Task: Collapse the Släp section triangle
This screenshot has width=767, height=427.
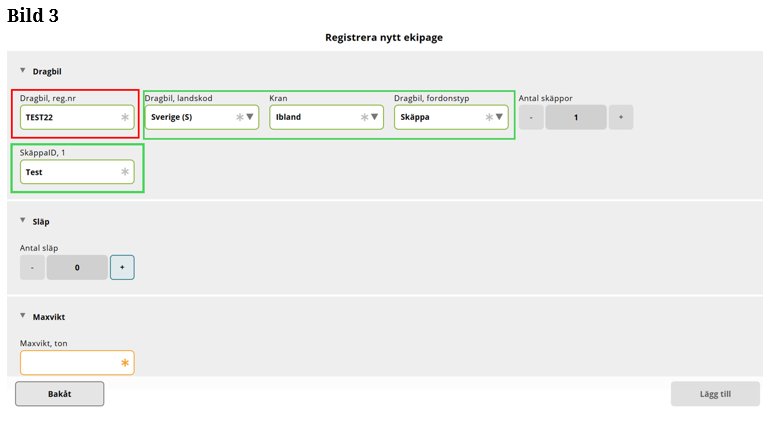Action: pos(23,220)
